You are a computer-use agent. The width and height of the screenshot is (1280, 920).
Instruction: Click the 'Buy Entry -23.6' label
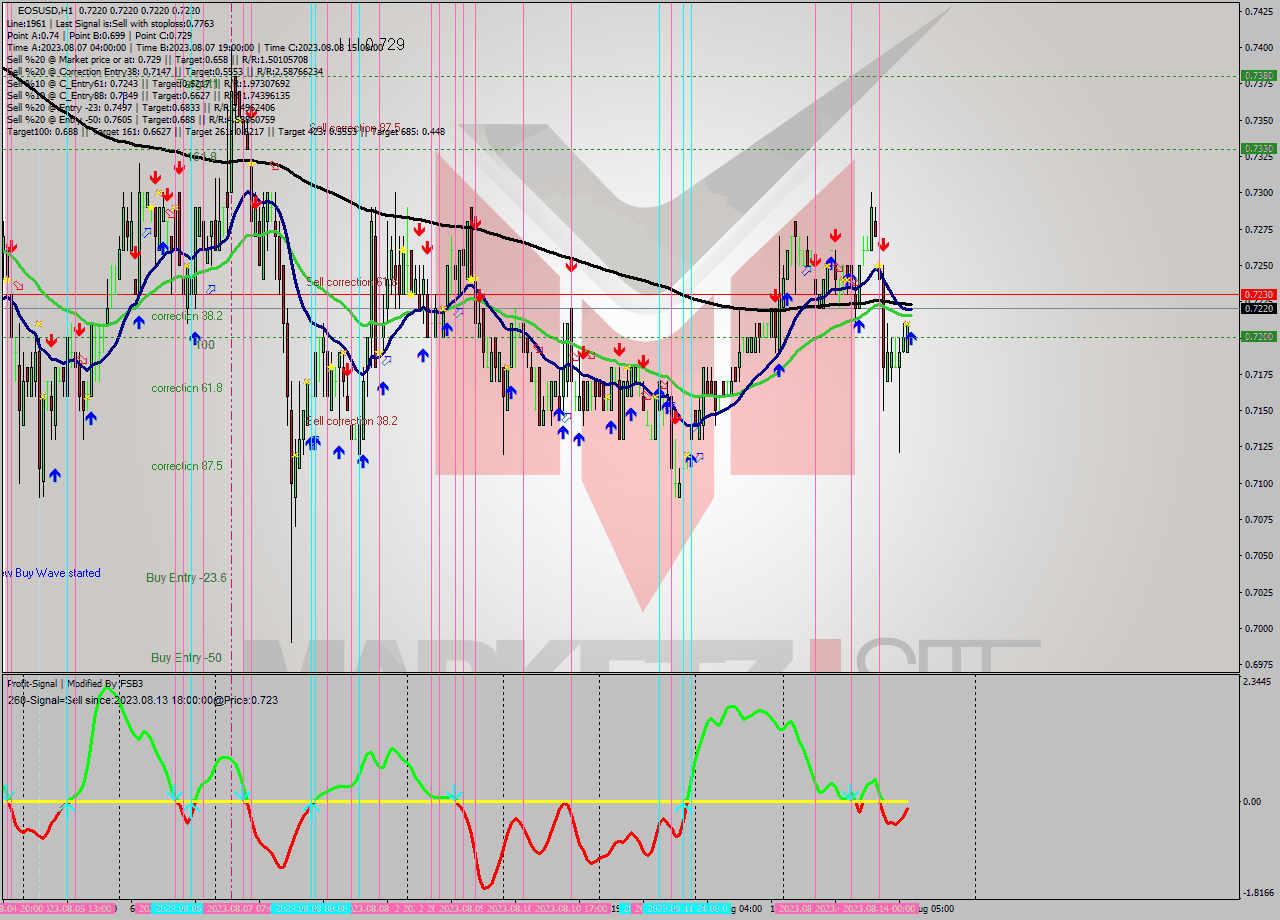[186, 578]
